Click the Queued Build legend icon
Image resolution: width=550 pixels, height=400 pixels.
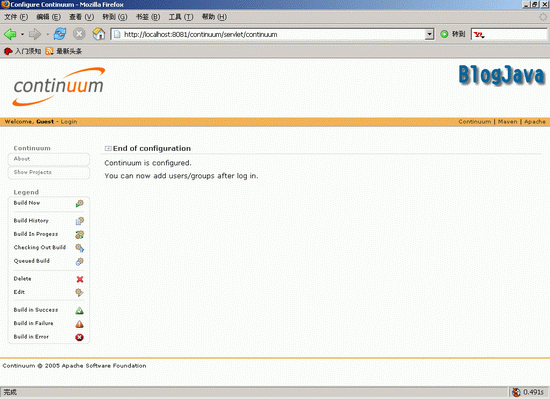[x=80, y=261]
